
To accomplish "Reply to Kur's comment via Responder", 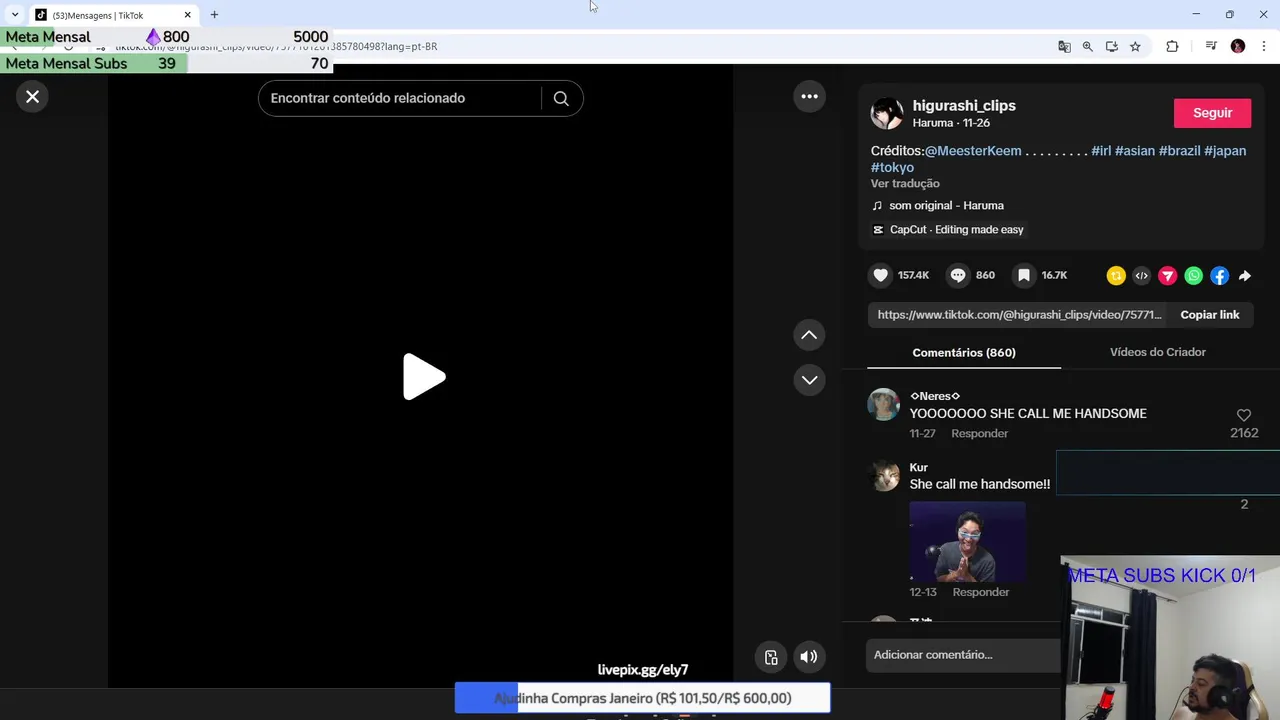I will click(981, 593).
